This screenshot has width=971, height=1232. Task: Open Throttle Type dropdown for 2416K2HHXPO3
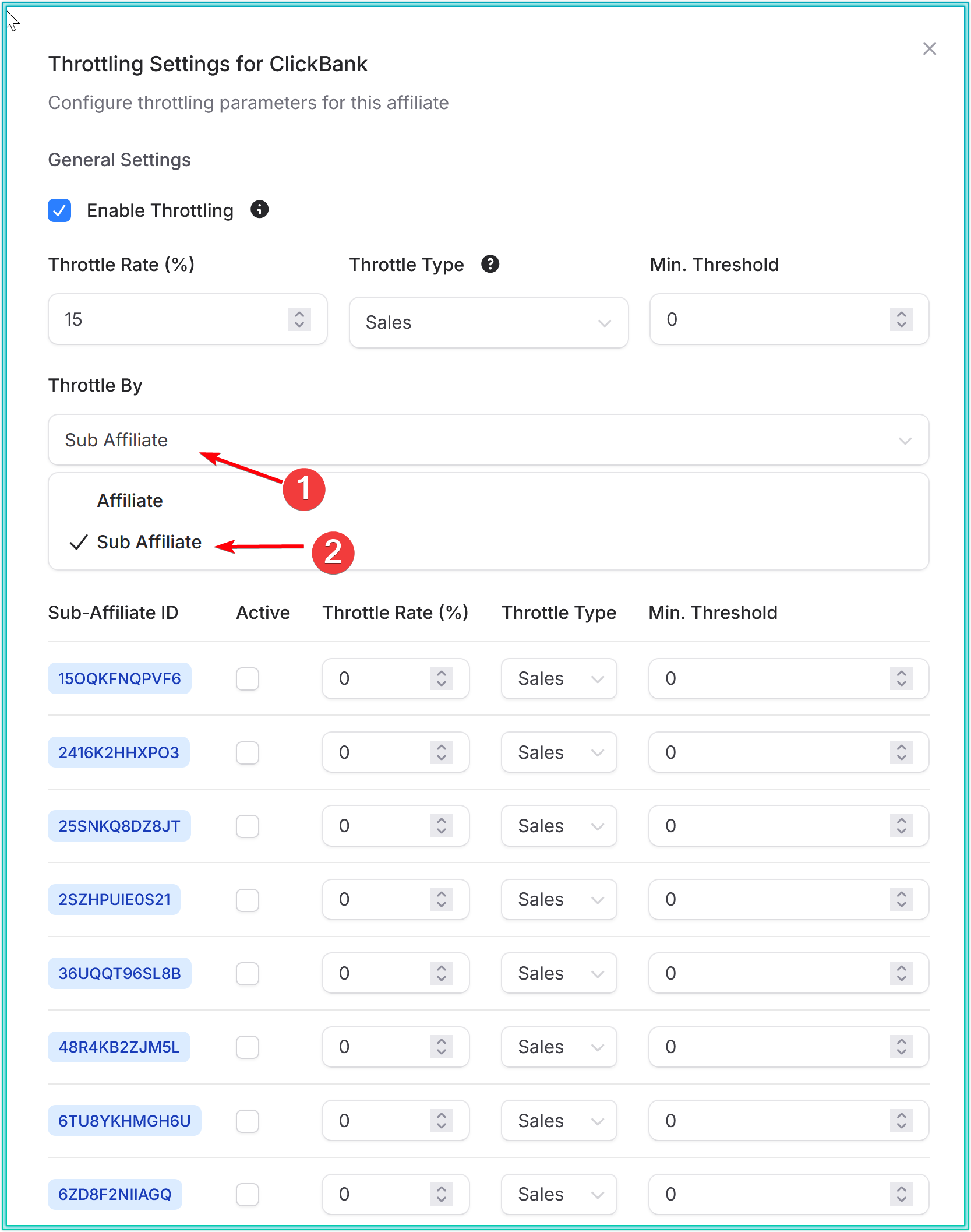pos(559,752)
